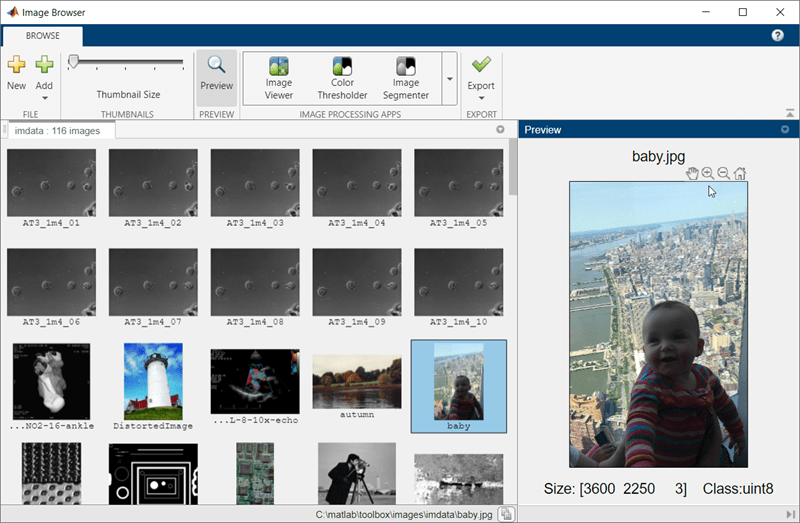Expand the Add images dropdown

click(x=44, y=97)
